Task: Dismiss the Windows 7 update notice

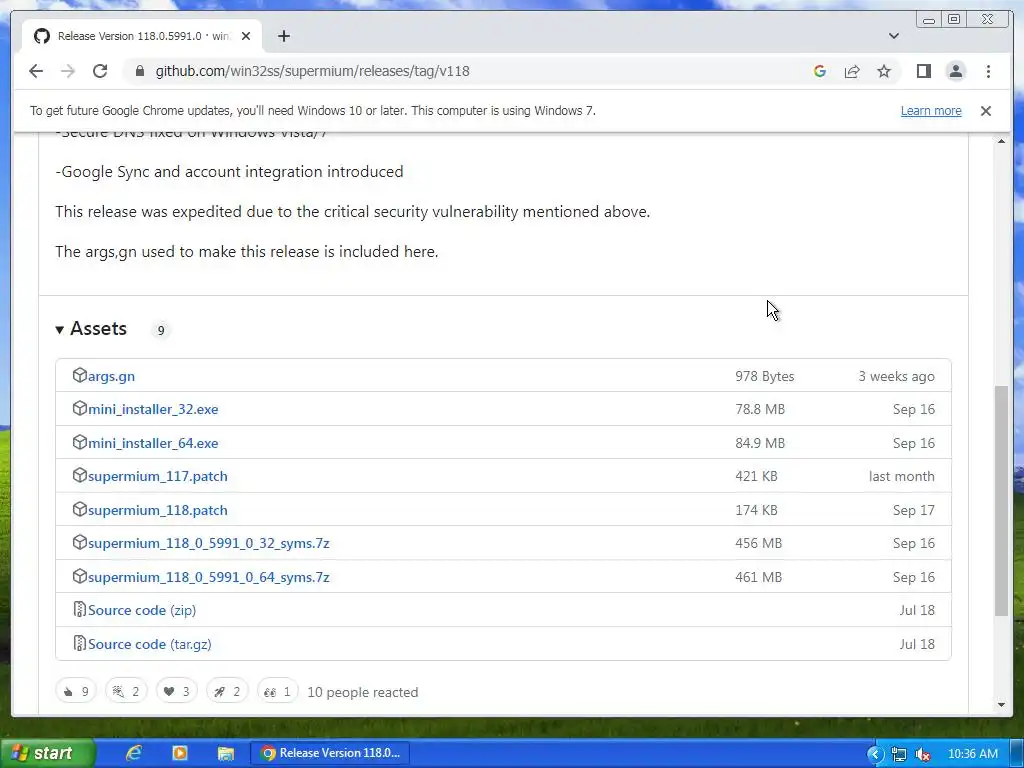Action: [x=985, y=111]
